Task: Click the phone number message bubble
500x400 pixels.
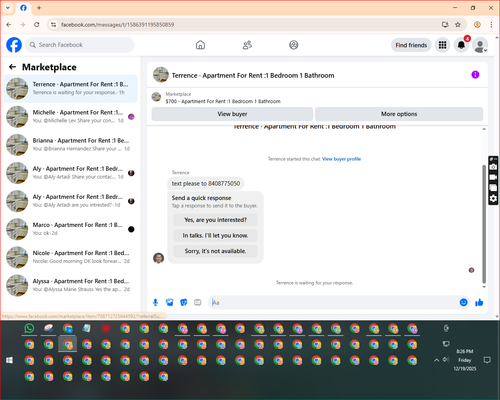Action: [x=206, y=184]
